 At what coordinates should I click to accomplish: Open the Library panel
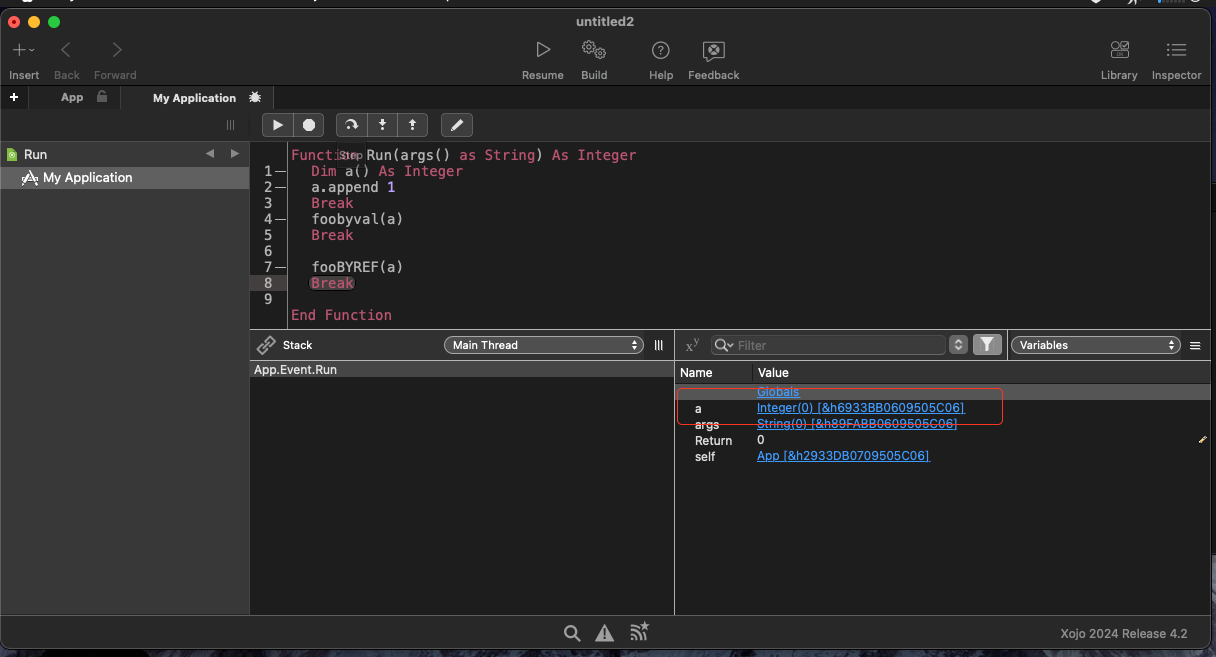click(1119, 50)
